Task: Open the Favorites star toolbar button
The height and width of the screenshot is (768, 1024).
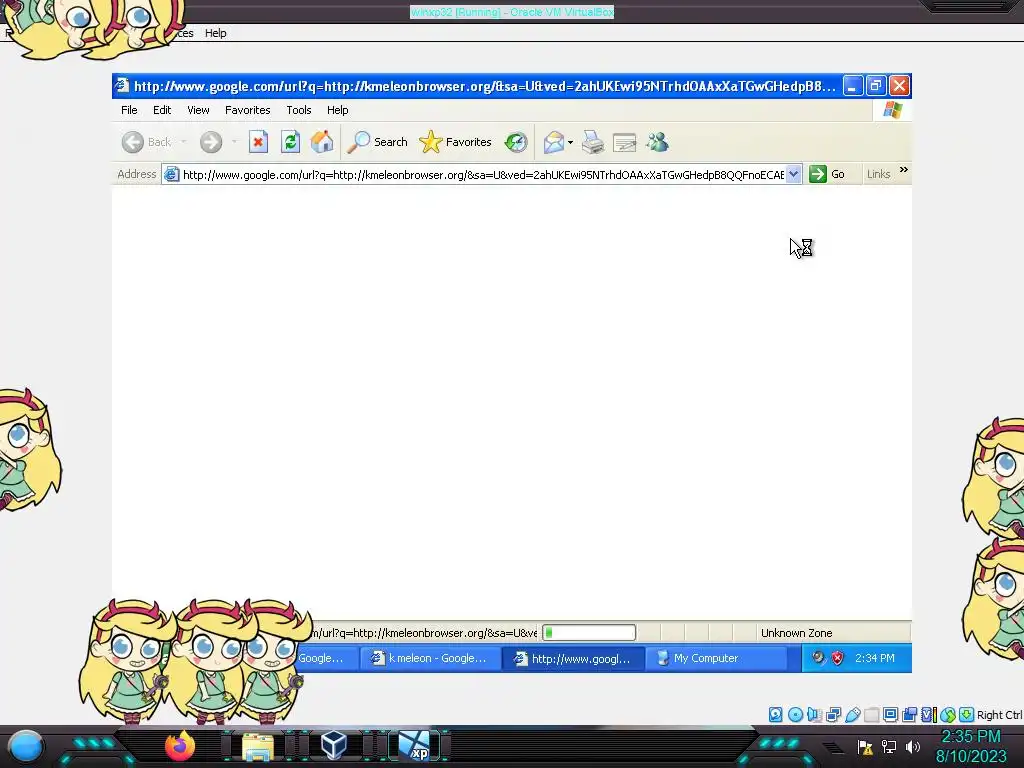Action: 455,142
